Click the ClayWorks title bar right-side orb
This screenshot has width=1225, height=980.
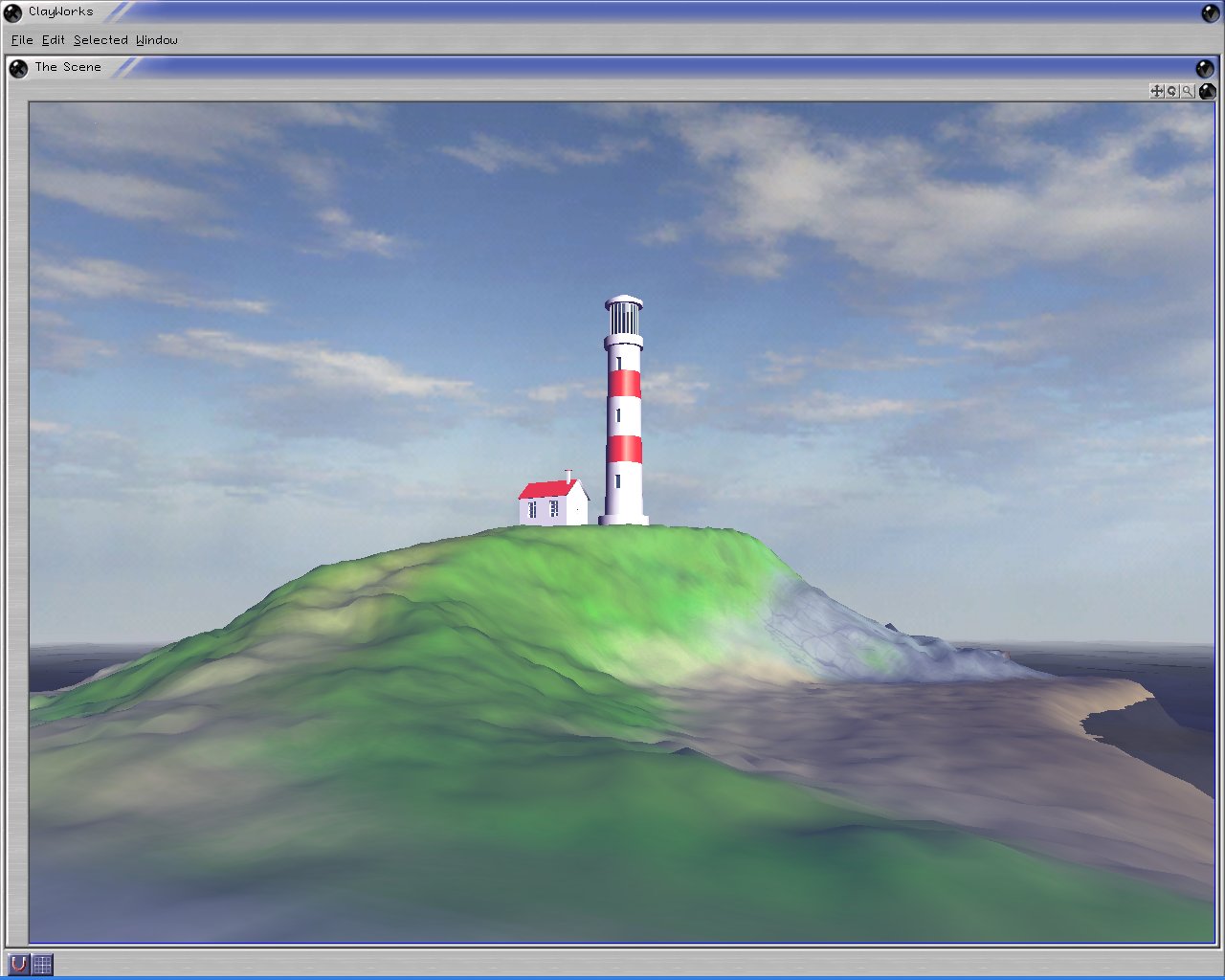click(x=1211, y=12)
